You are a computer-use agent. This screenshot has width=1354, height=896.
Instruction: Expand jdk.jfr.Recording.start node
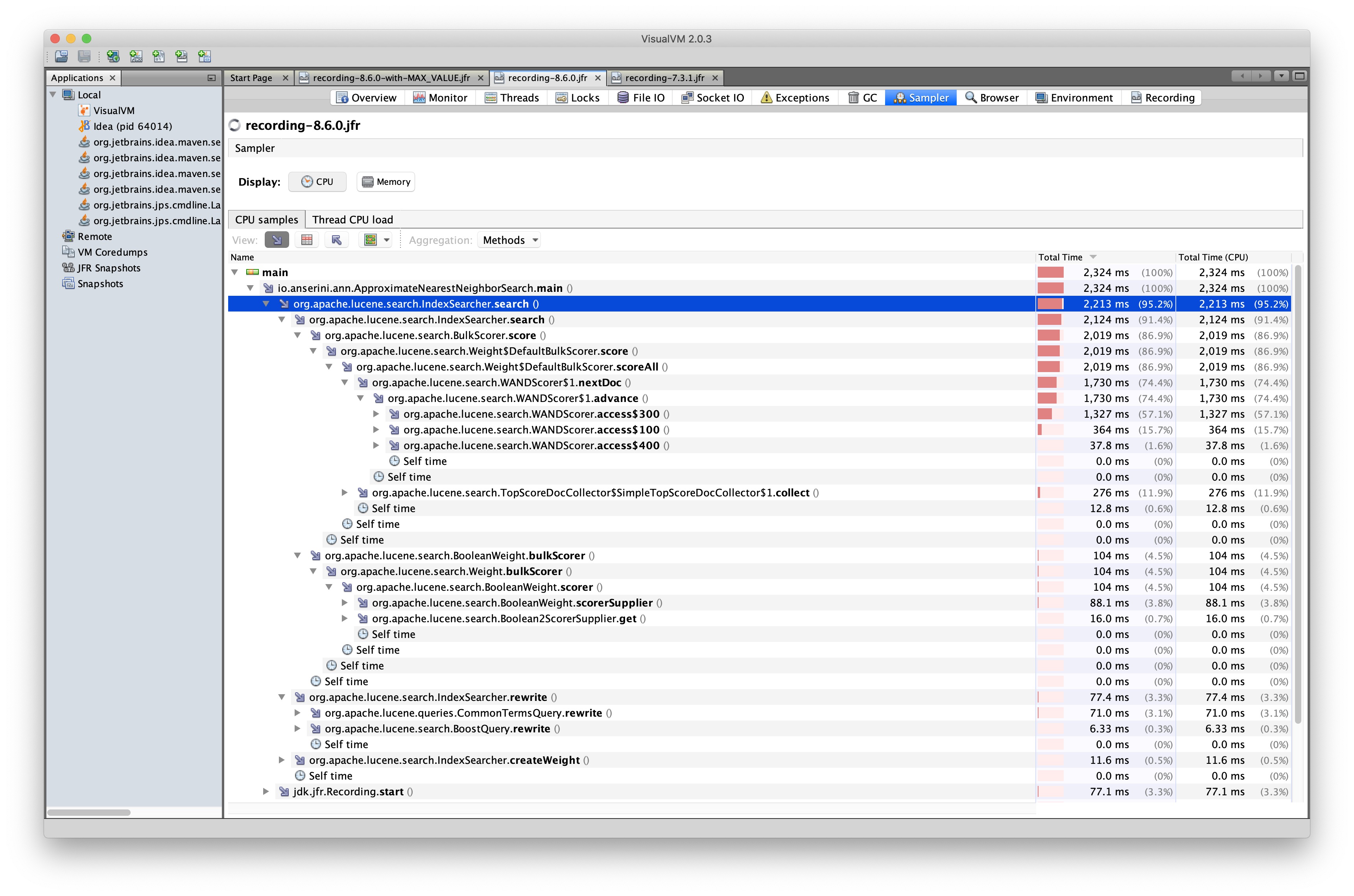coord(266,791)
